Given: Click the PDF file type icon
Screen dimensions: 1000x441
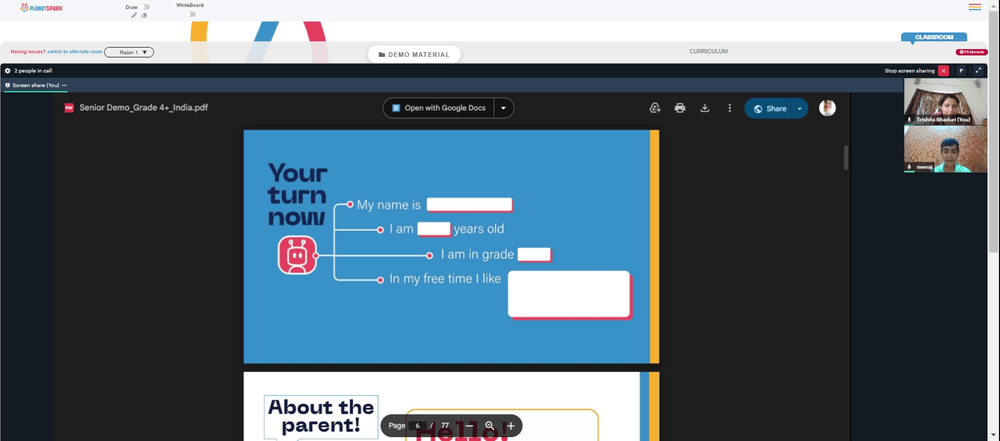Looking at the screenshot, I should [x=69, y=108].
